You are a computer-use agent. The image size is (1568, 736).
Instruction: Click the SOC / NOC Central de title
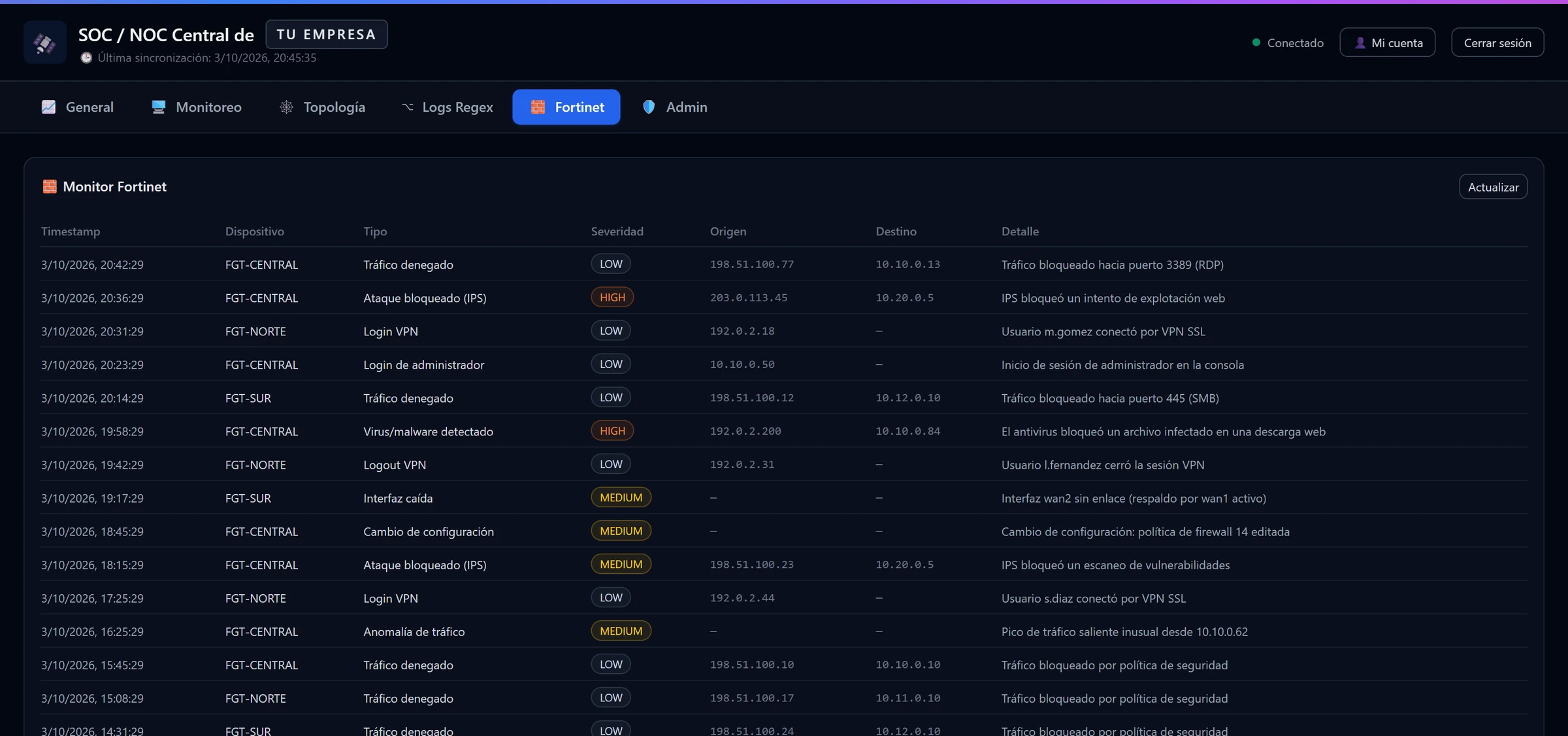166,35
